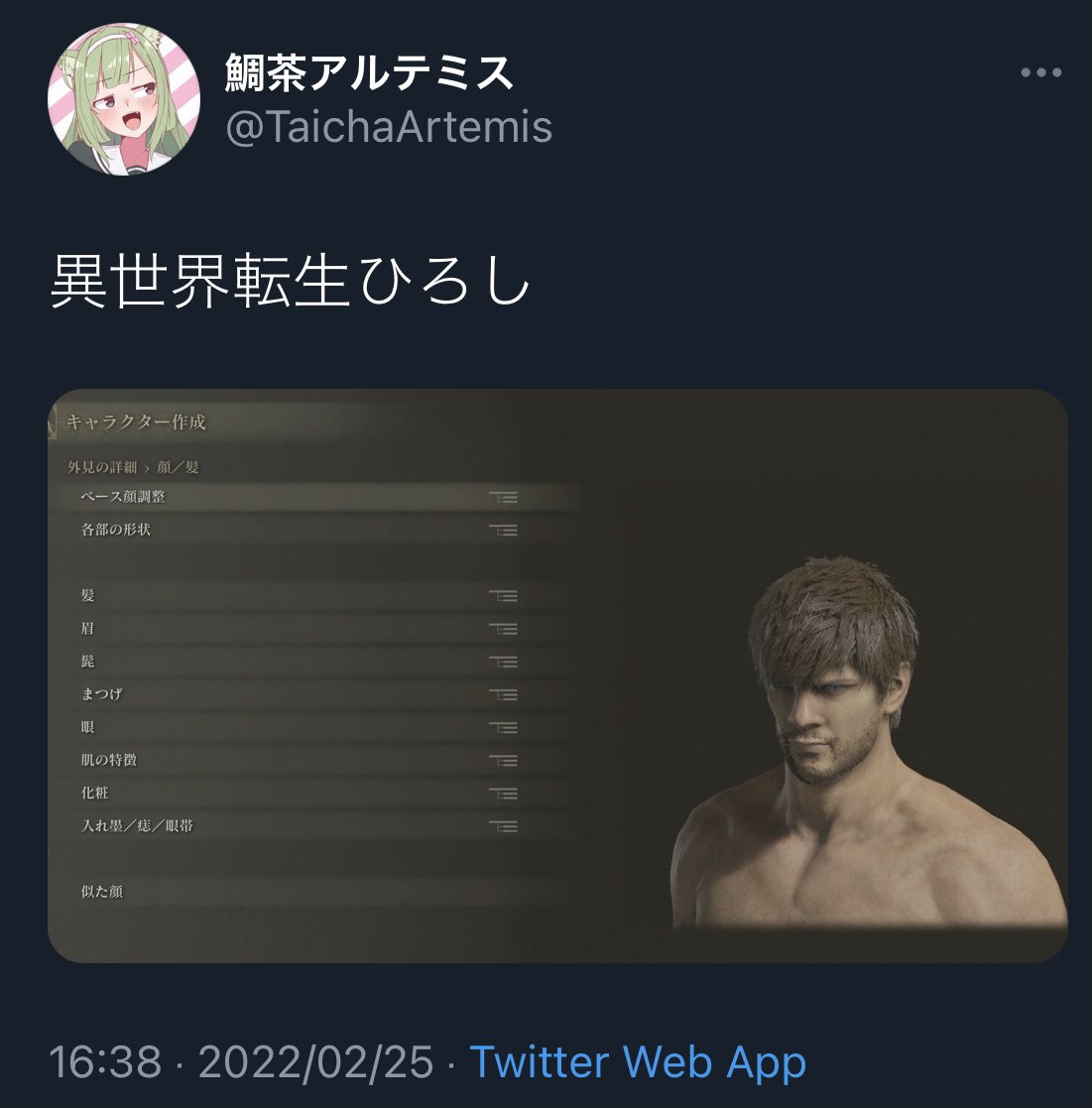Viewport: 1092px width, 1108px height.
Task: Open the 鯛茶アルテミス display name
Action: pos(369,72)
